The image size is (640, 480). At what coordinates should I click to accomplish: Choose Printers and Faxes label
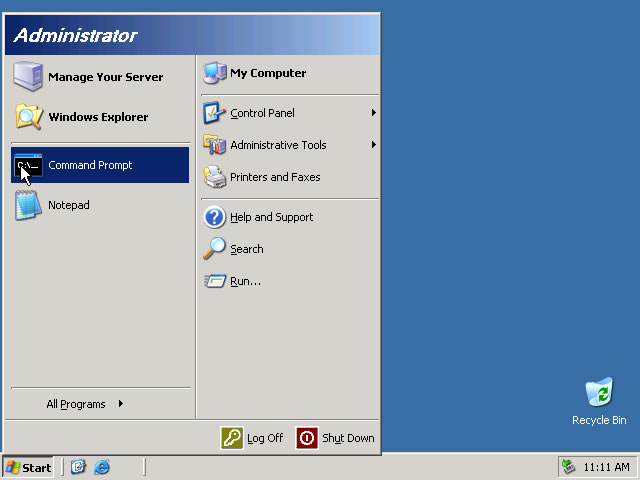275,177
